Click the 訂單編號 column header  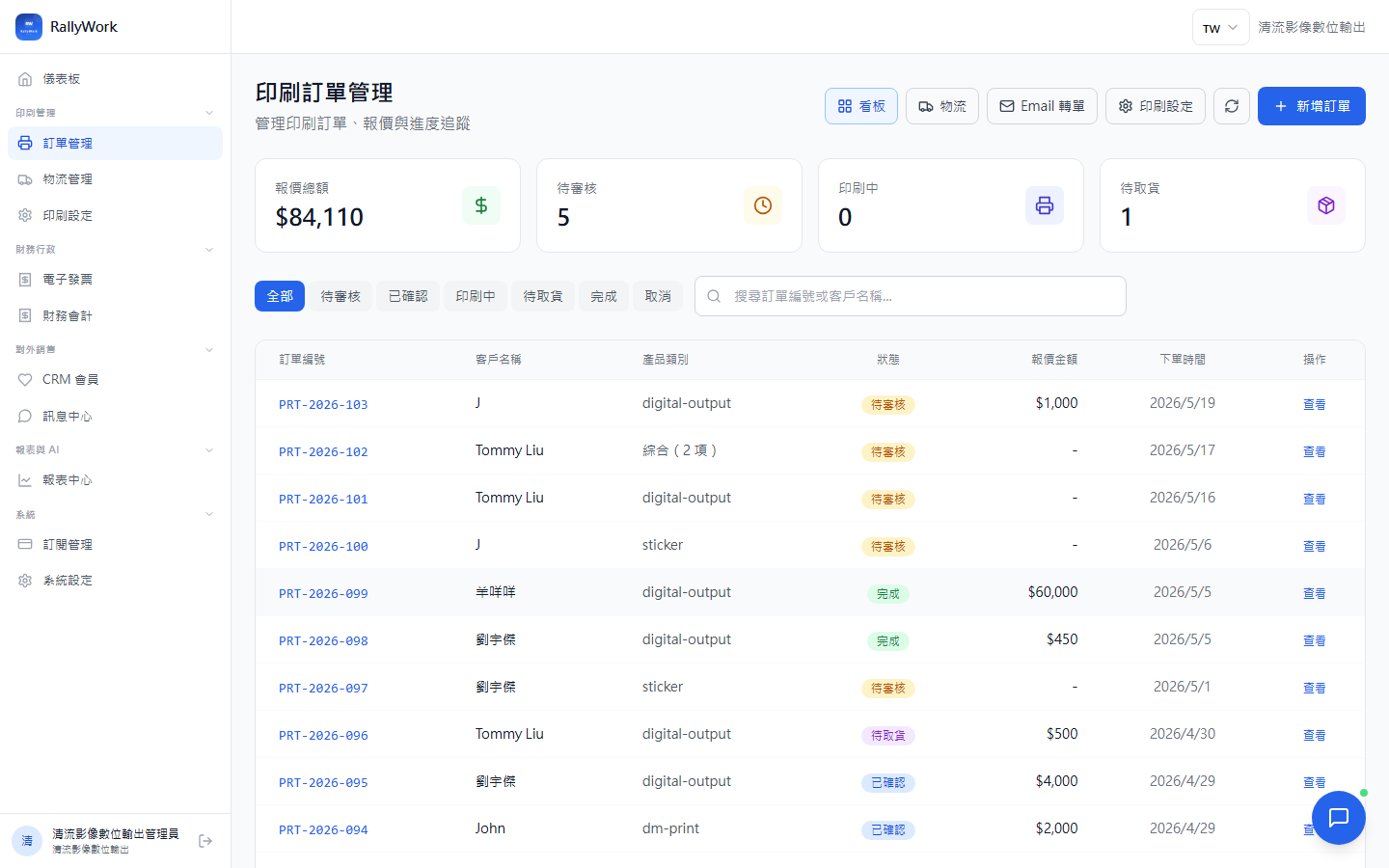[x=302, y=360]
